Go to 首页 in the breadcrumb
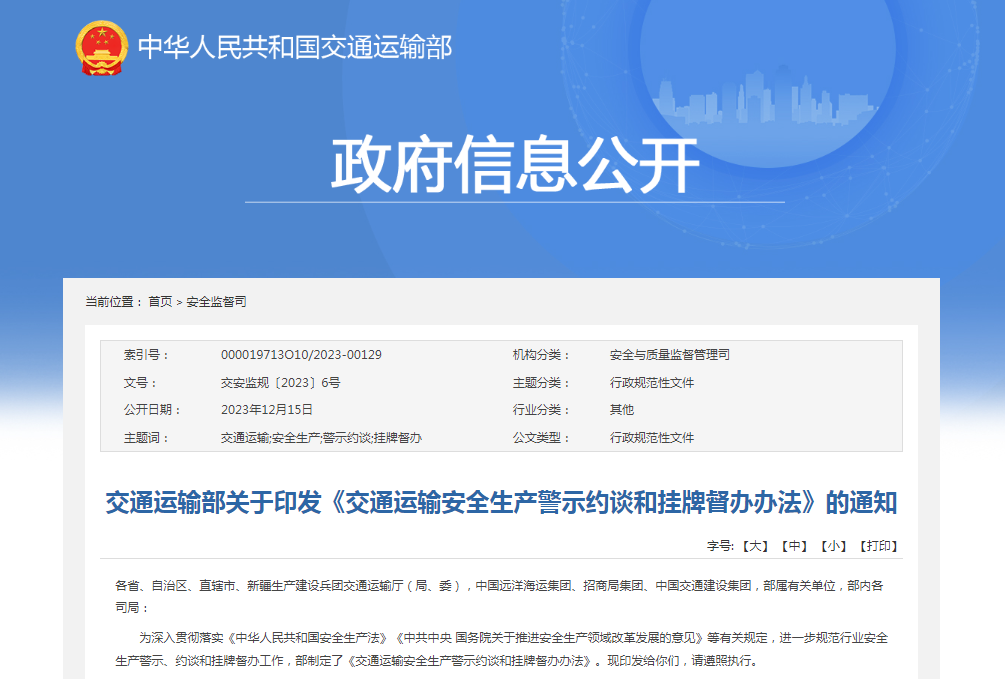This screenshot has height=679, width=1005. pyautogui.click(x=160, y=301)
